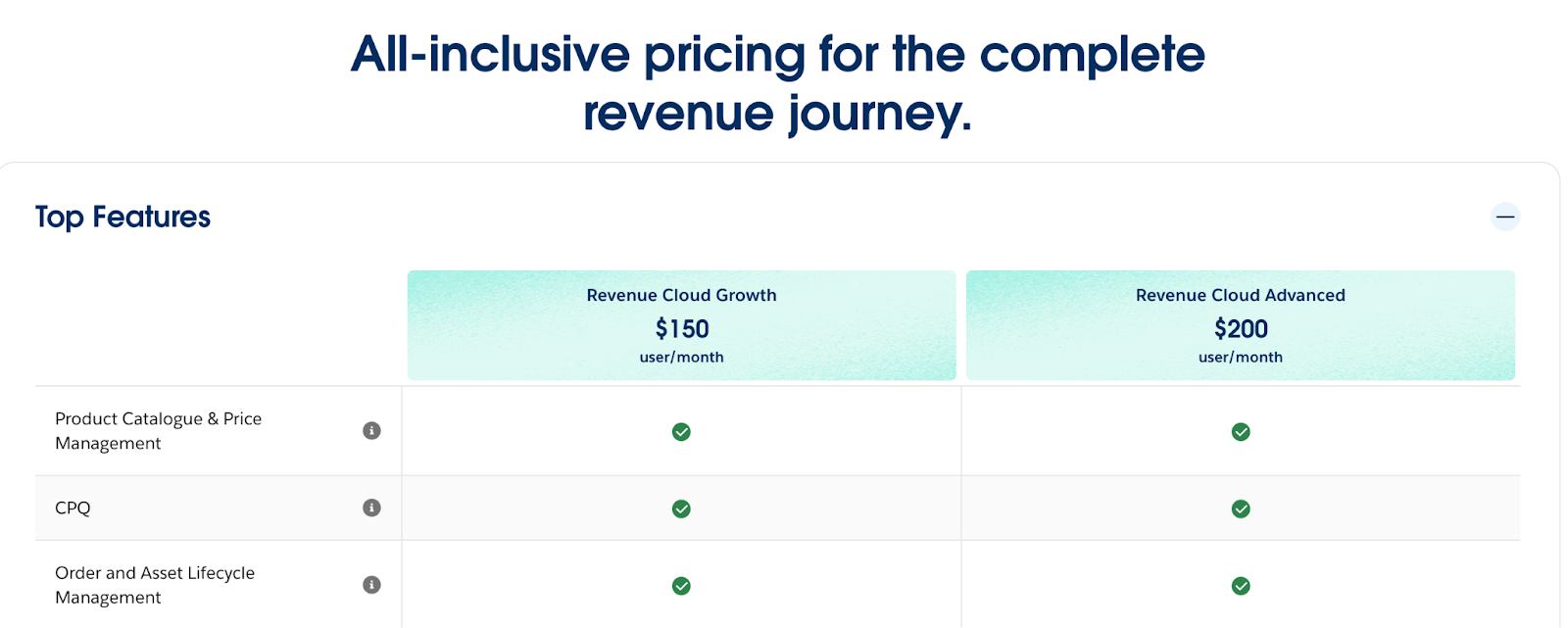Click the all-inclusive pricing page title
Viewport: 1568px width, 628px height.
pos(777,83)
